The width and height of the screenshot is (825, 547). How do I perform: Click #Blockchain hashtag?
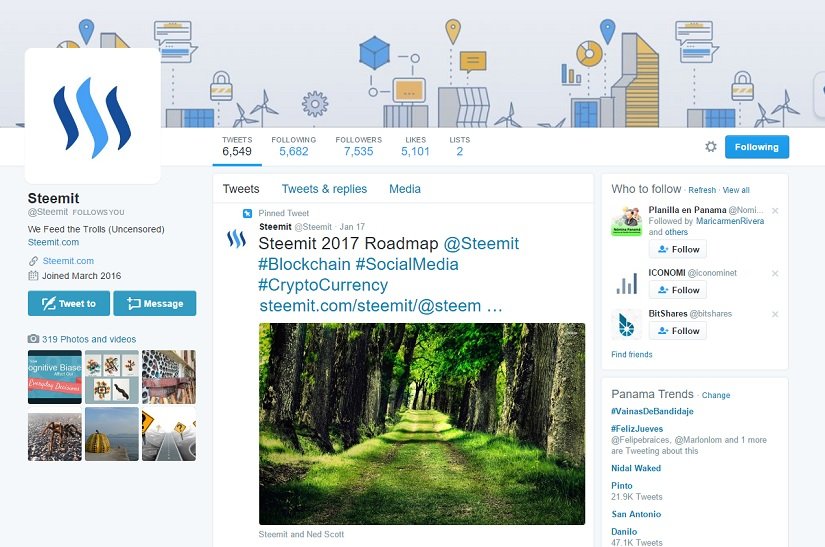[x=304, y=264]
